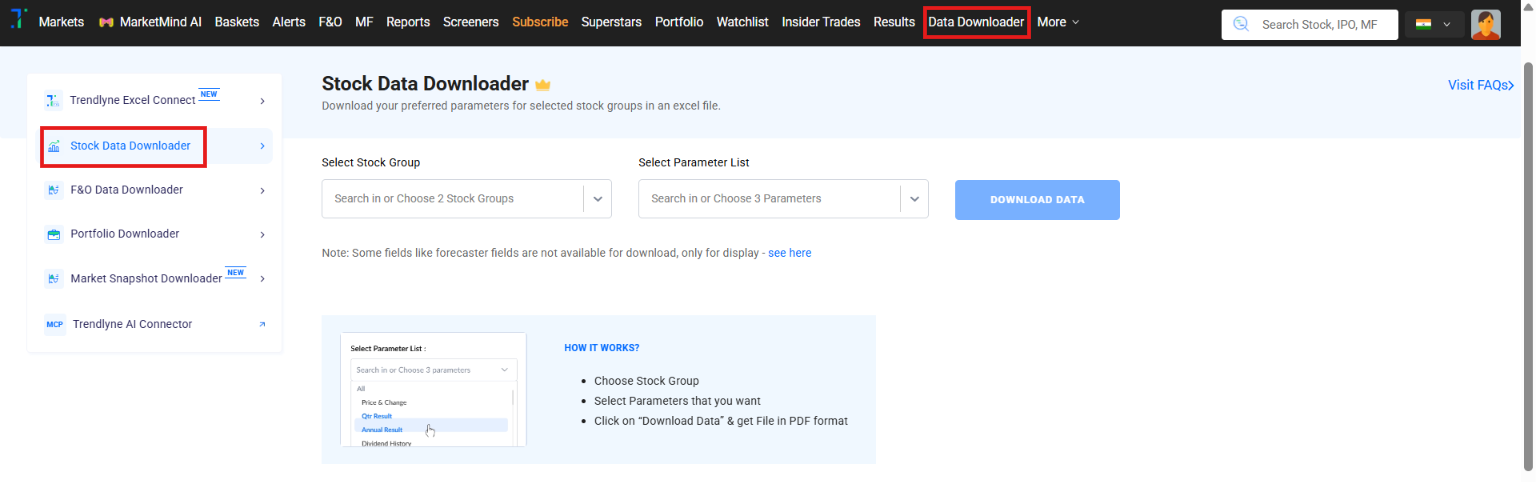Click the NEW badge on Trendlyne Excel Connect
Screen dimensions: 1536x482
point(209,94)
